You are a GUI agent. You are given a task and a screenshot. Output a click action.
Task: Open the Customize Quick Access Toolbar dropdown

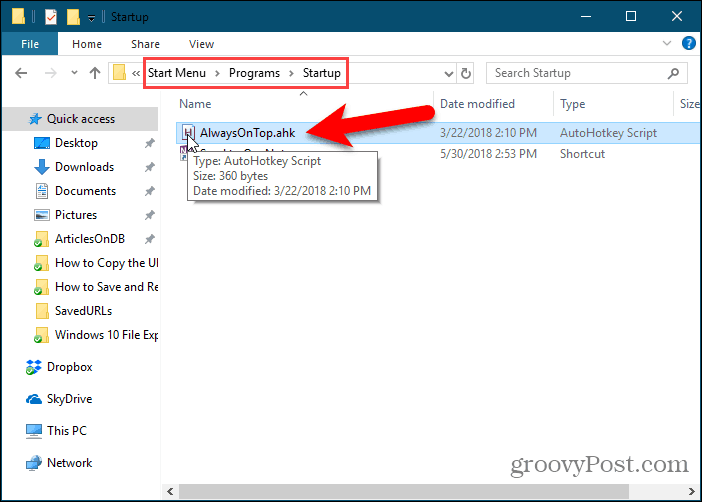click(91, 18)
